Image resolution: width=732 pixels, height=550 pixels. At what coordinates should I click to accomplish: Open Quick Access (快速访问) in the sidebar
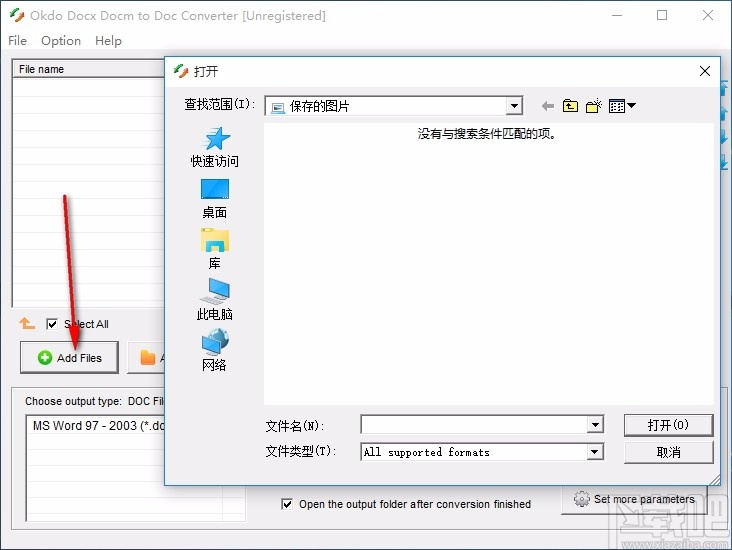215,148
